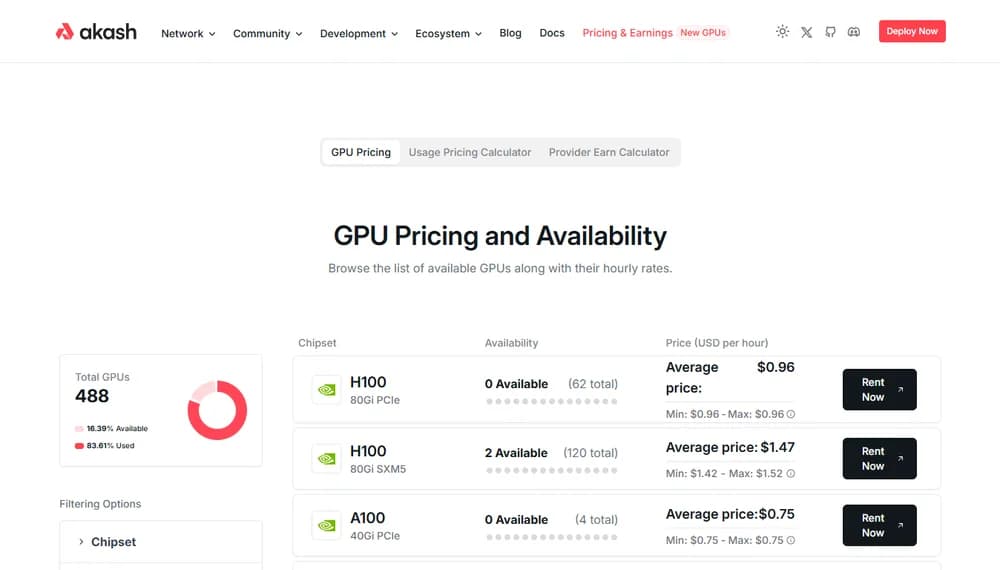Expand the Network dropdown menu
1000x570 pixels.
(x=188, y=33)
